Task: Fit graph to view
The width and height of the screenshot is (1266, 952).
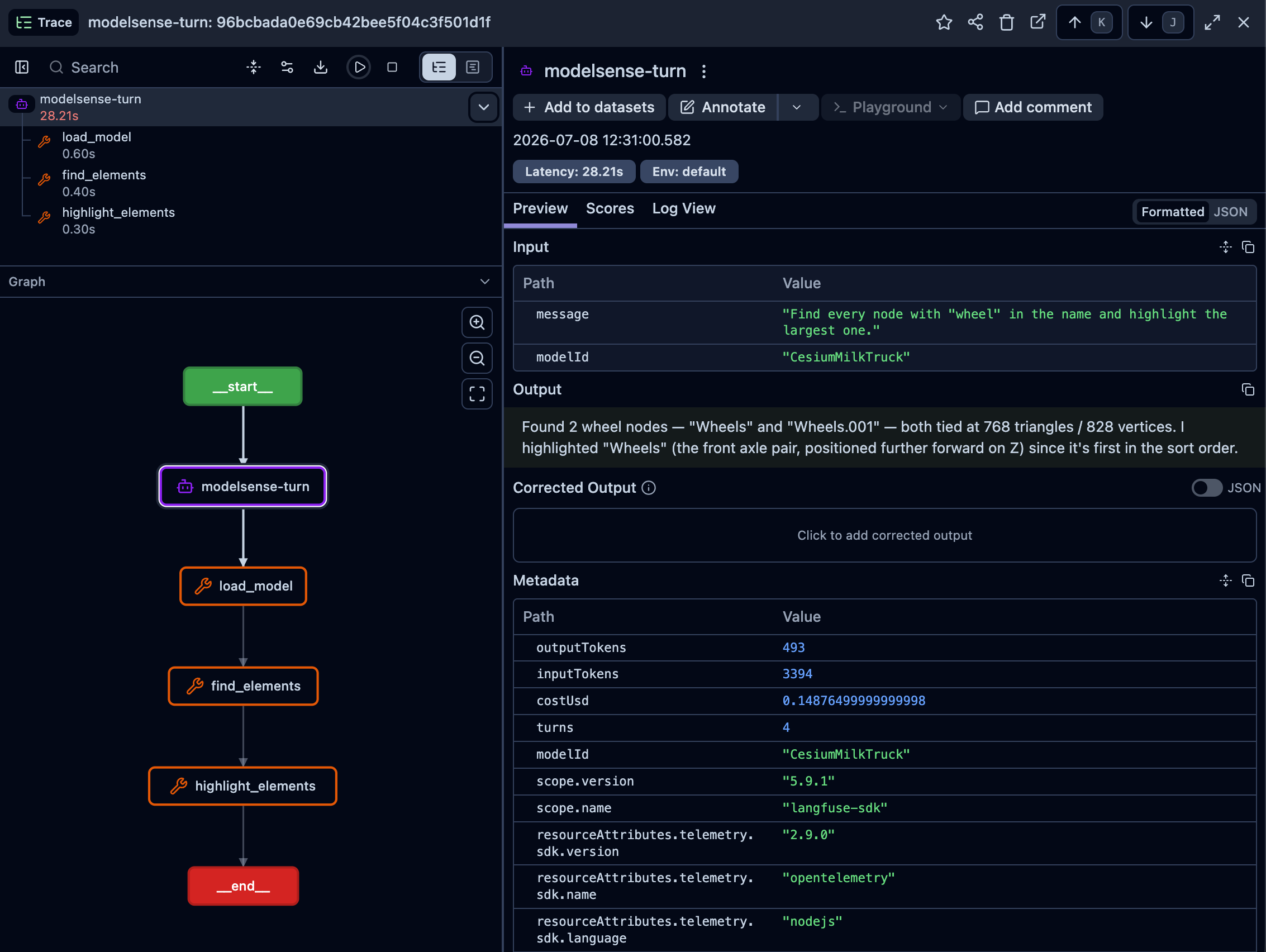Action: (477, 394)
